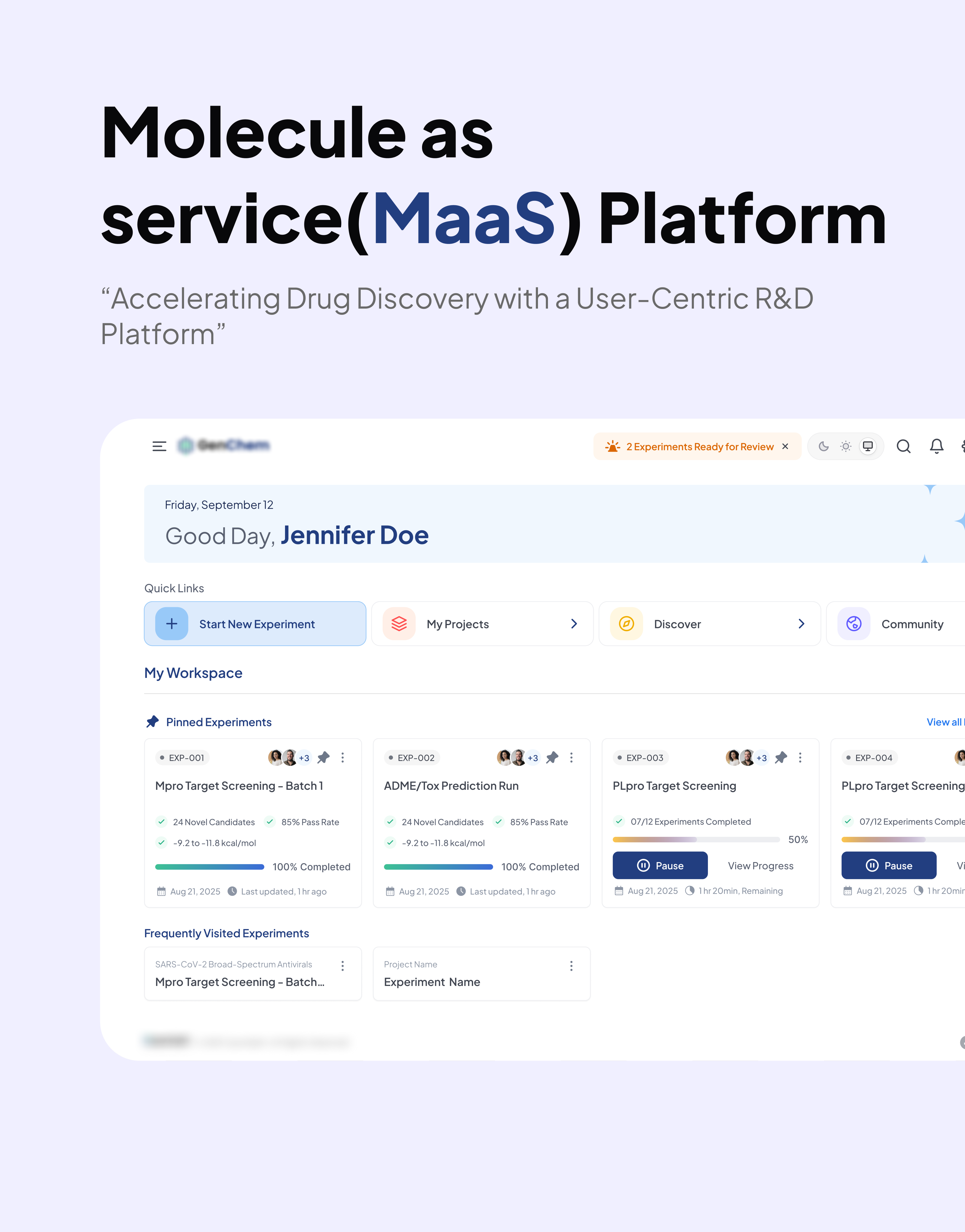Image resolution: width=965 pixels, height=1232 pixels.
Task: Click the search magnifier icon
Action: pos(903,447)
